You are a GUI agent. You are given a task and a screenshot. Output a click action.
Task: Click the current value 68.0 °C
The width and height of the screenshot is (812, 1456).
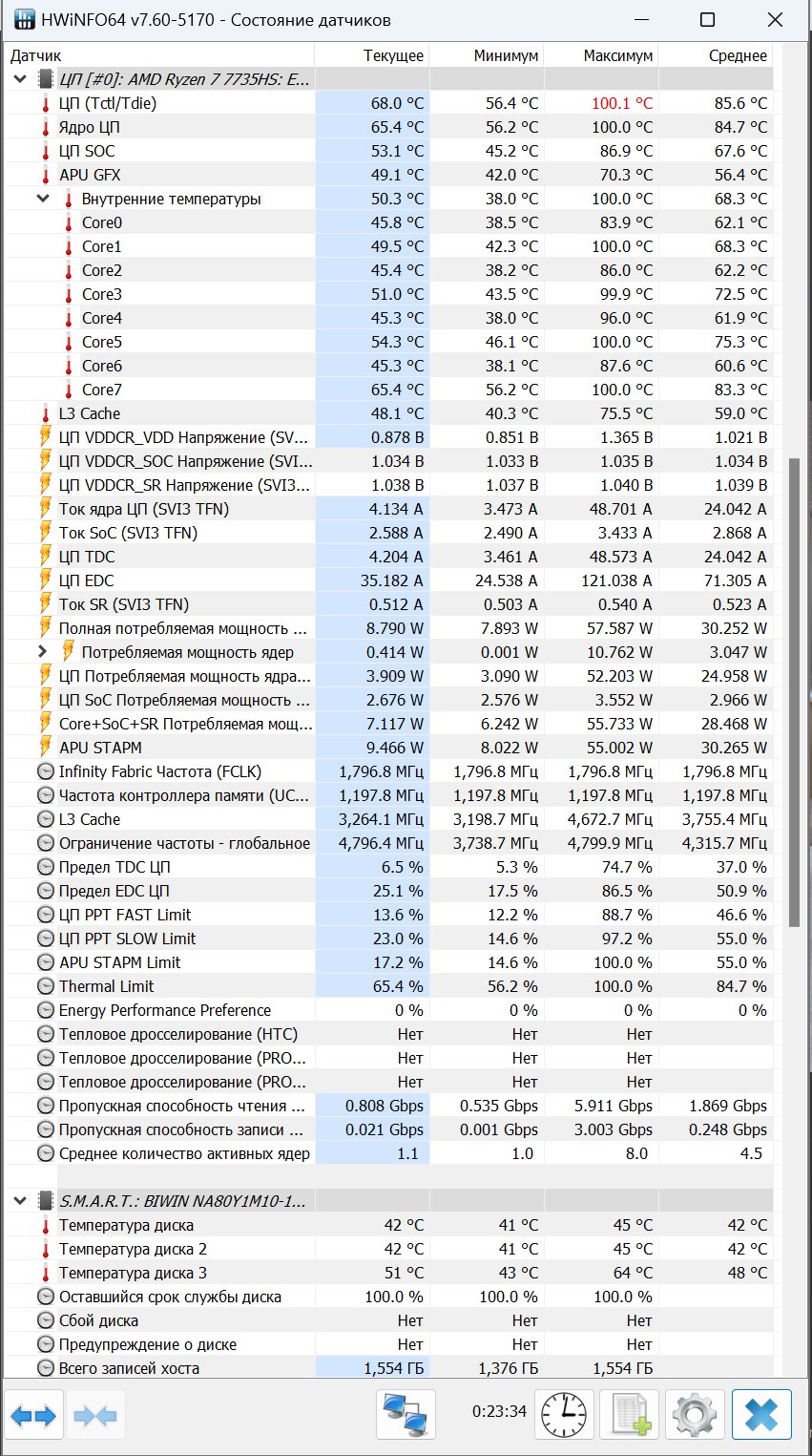pos(397,103)
